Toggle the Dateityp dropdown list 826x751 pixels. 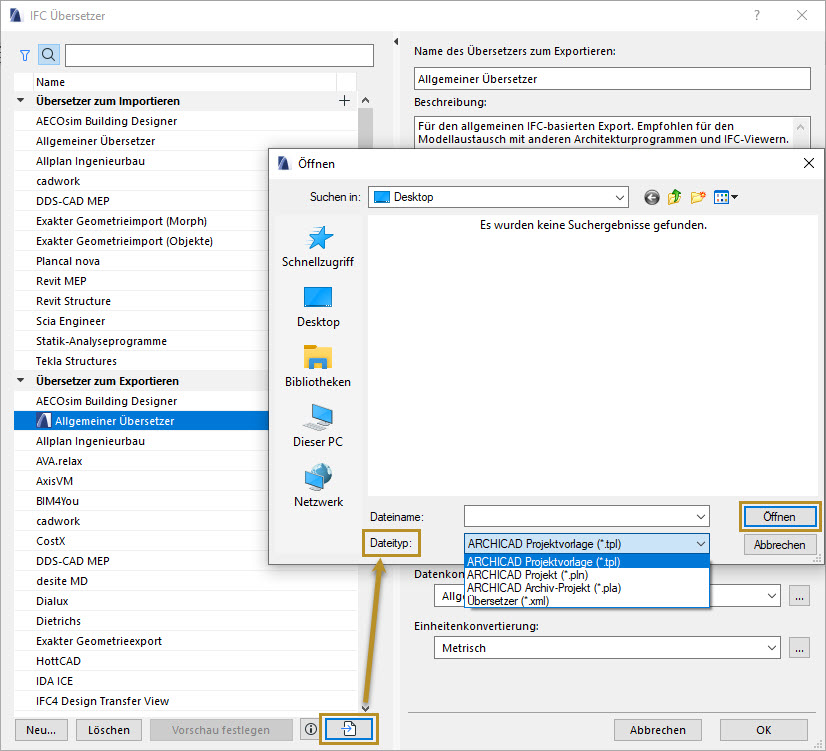586,544
